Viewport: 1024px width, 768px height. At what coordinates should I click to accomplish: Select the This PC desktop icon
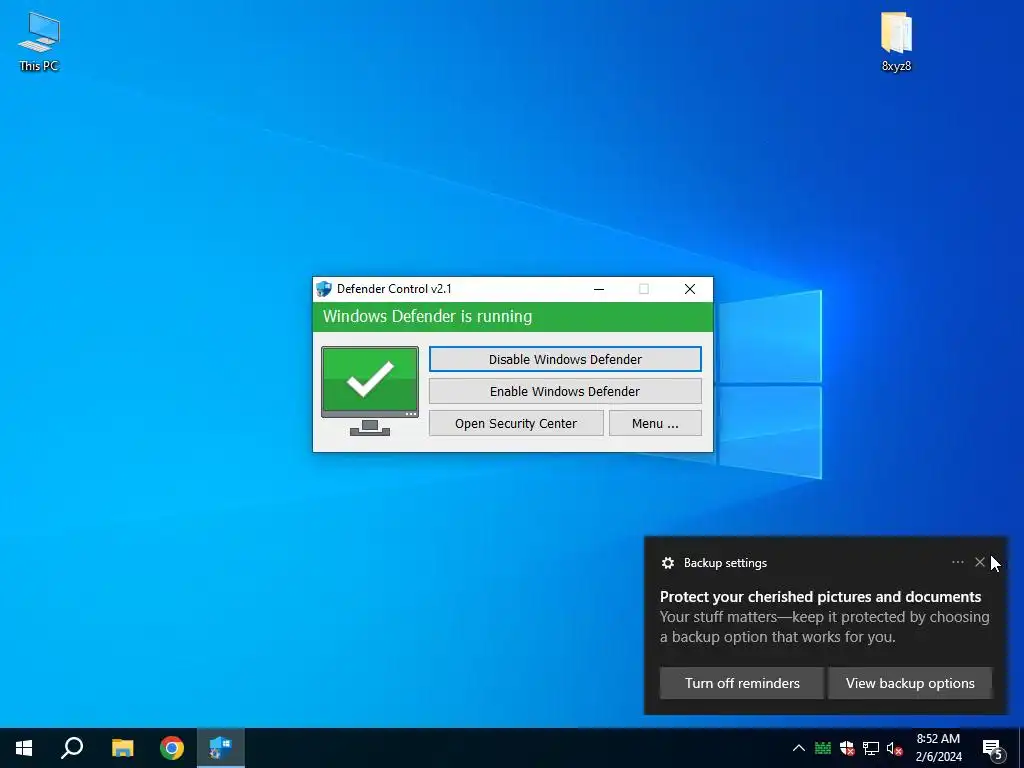click(39, 41)
